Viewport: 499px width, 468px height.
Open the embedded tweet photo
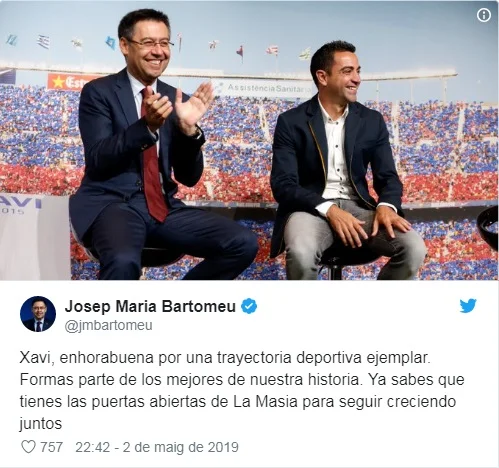pyautogui.click(x=249, y=140)
